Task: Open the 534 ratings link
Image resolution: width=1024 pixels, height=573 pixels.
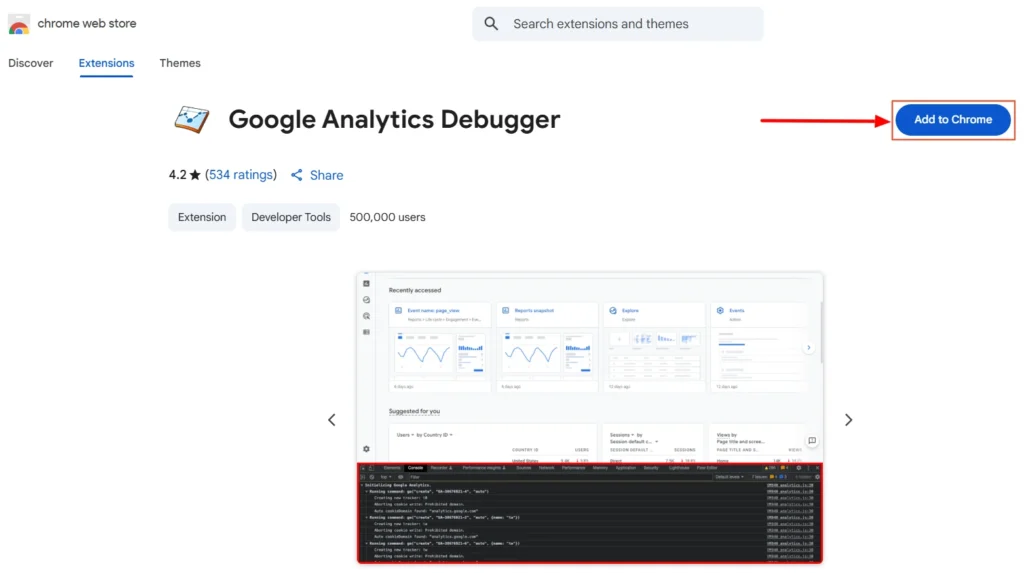Action: coord(241,175)
